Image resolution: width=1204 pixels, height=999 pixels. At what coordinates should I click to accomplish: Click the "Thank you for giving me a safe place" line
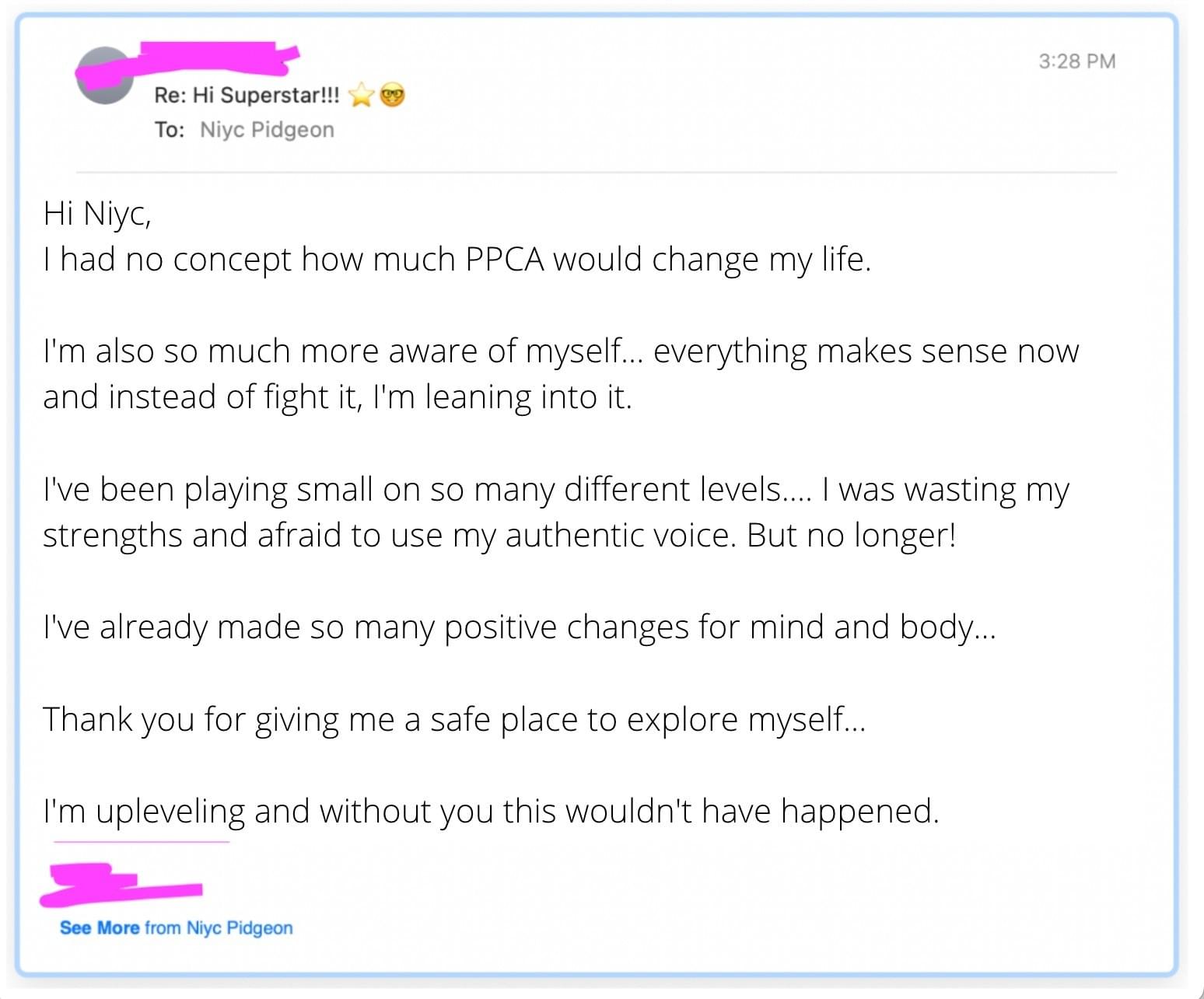click(x=453, y=719)
